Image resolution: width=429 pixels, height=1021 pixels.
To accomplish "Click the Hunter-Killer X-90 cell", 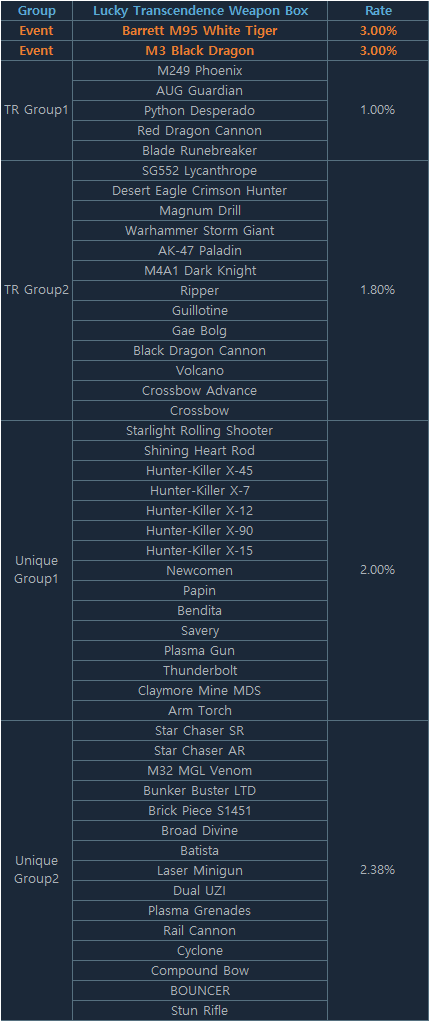I will [199, 531].
